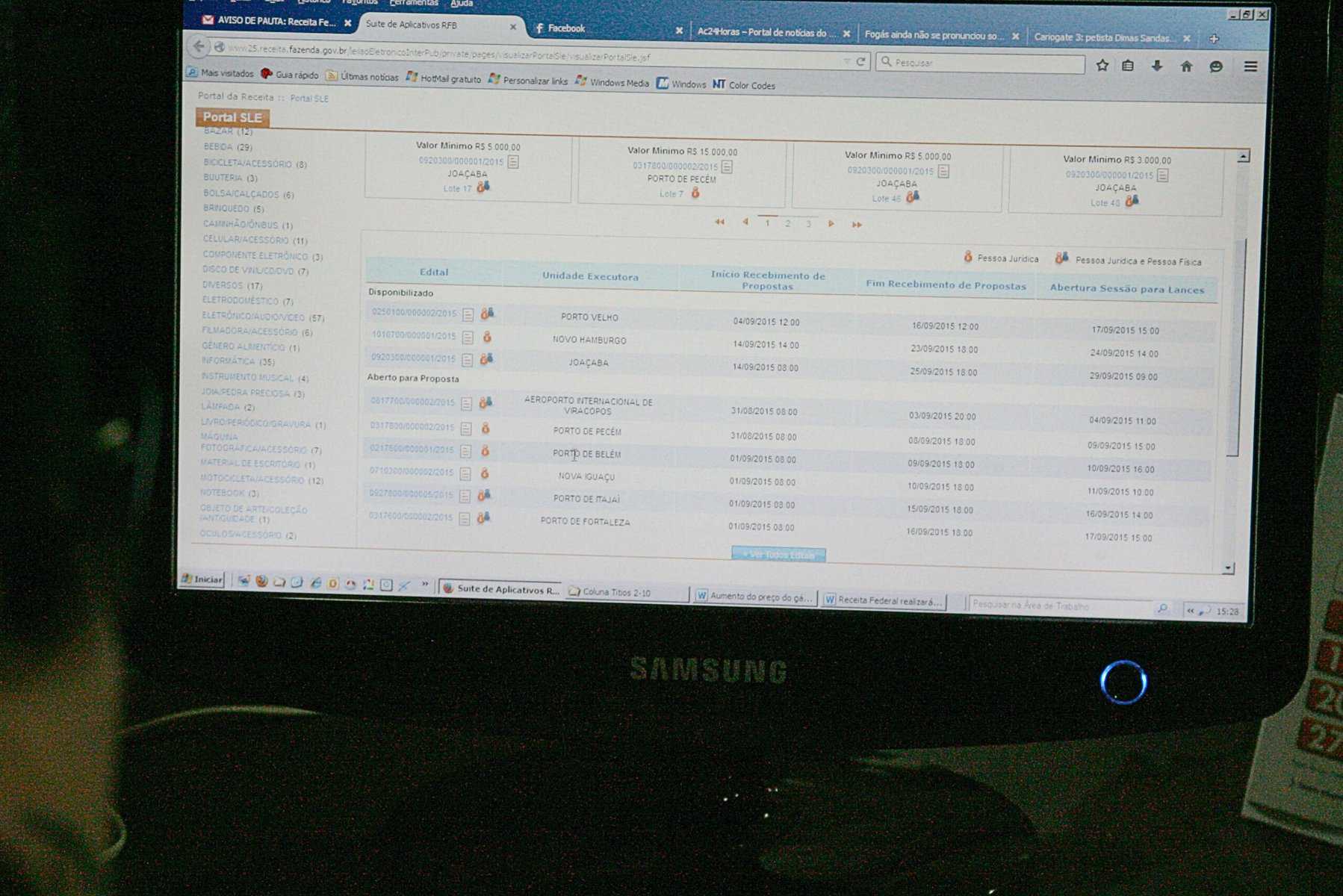This screenshot has height=896, width=1343.
Task: Click the Pesquisar search field
Action: [x=986, y=63]
